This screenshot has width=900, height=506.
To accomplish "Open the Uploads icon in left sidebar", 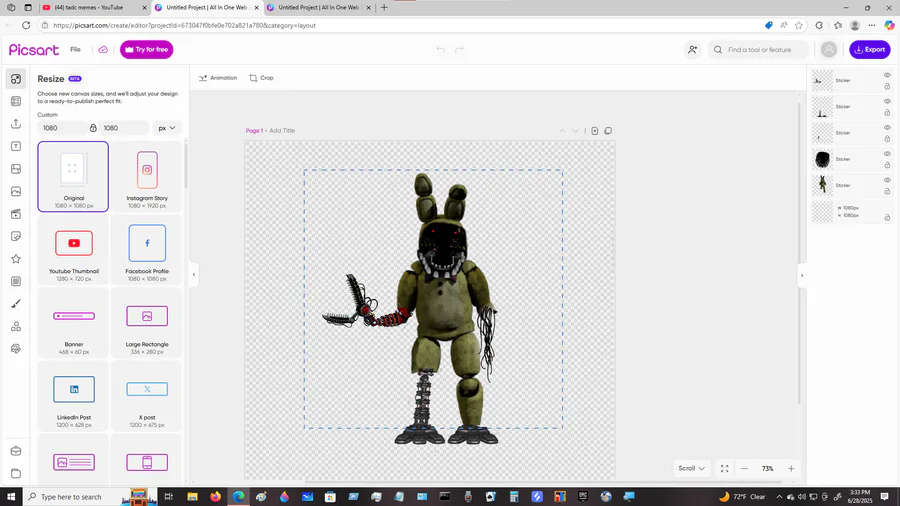I will (x=16, y=124).
